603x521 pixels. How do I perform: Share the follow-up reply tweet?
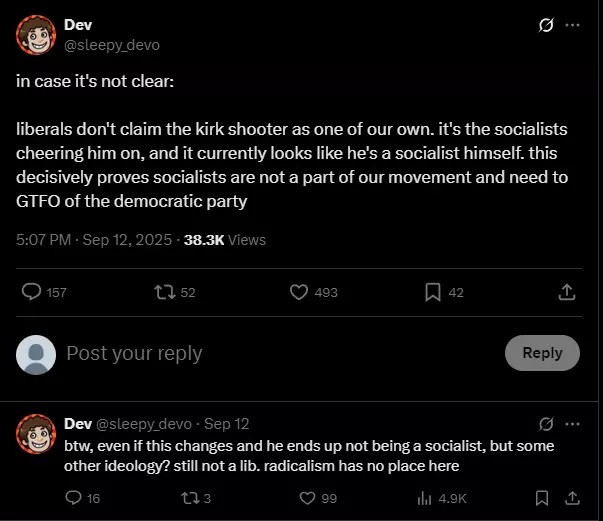pyautogui.click(x=572, y=498)
